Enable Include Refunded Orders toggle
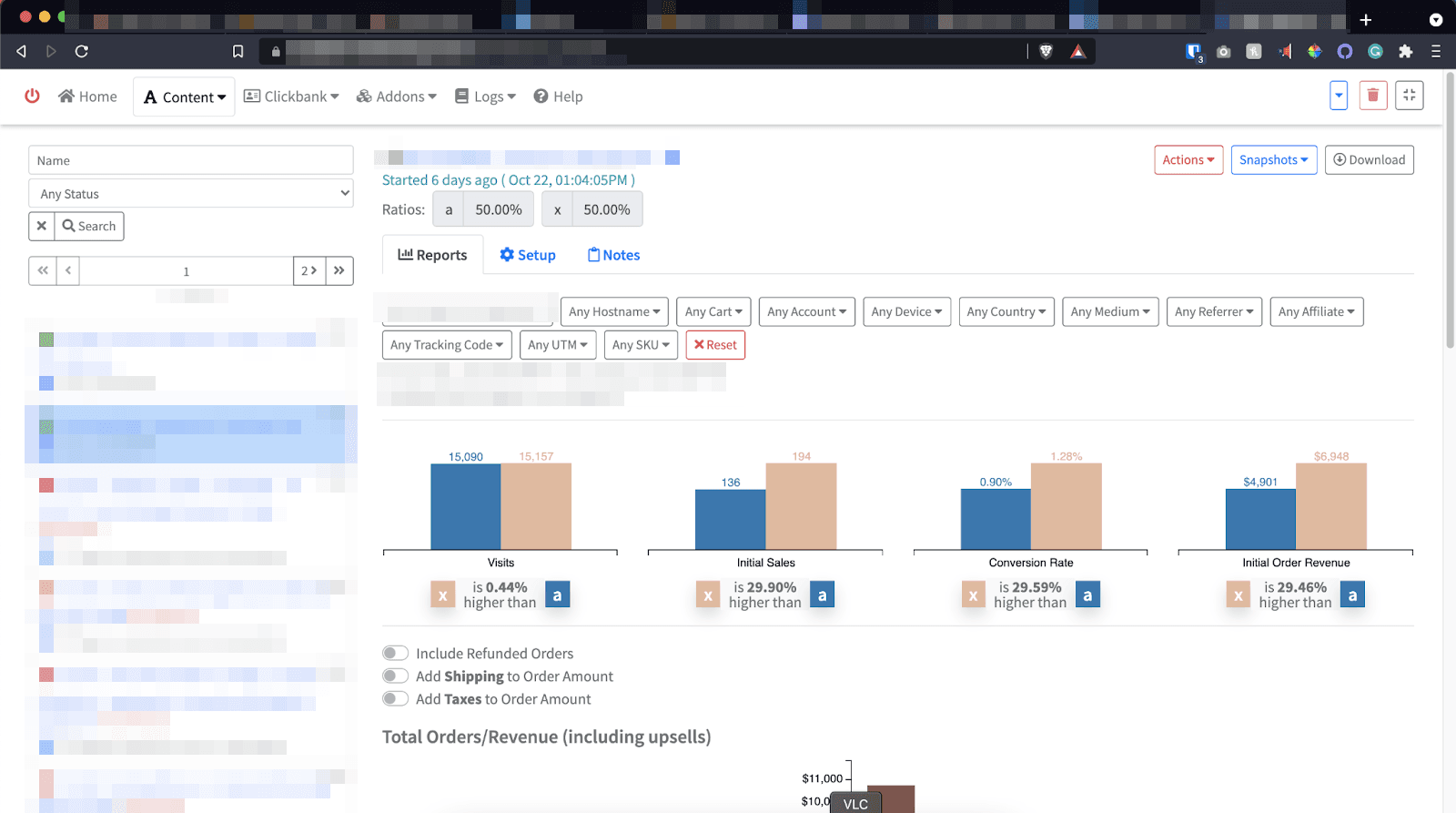1456x813 pixels. [x=395, y=654]
